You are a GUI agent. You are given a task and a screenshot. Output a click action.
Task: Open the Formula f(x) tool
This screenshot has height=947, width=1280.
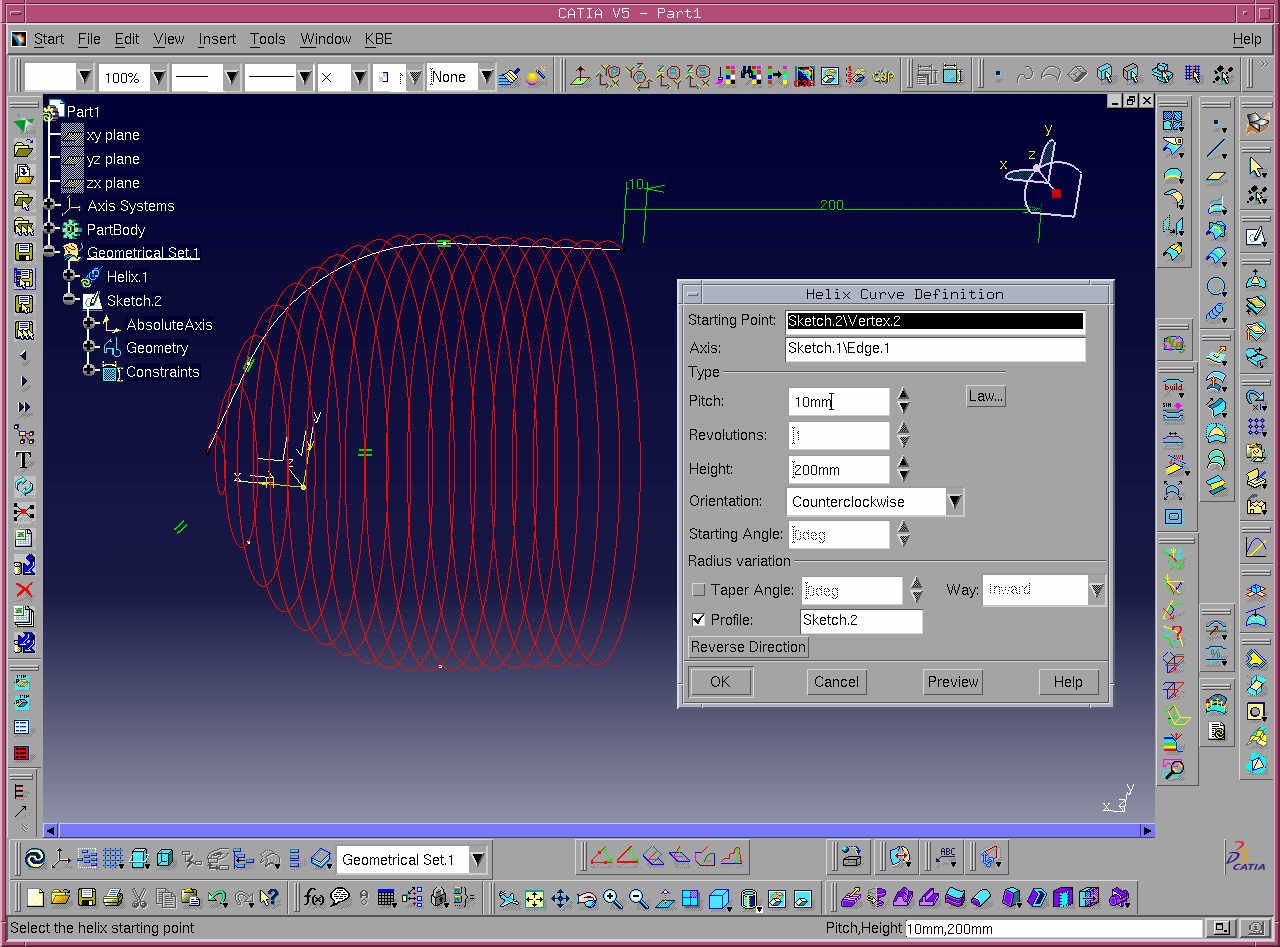click(314, 897)
